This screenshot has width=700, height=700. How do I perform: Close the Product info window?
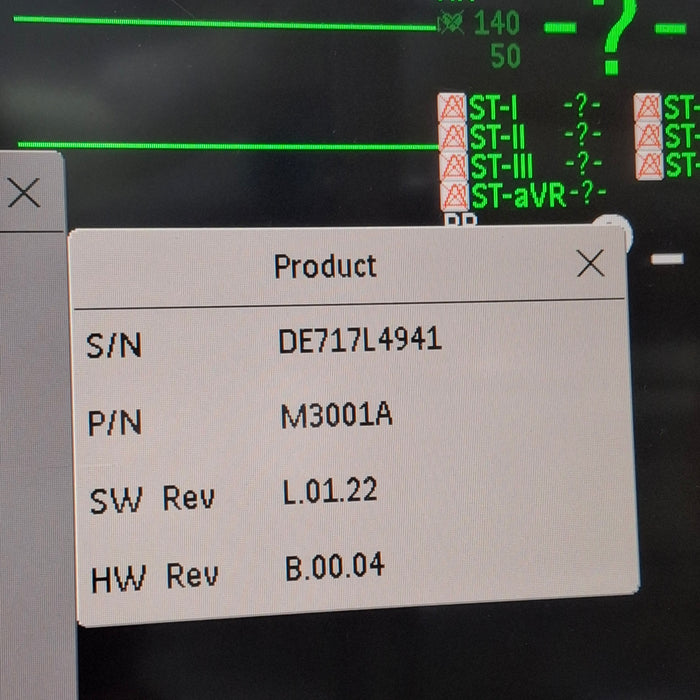590,263
